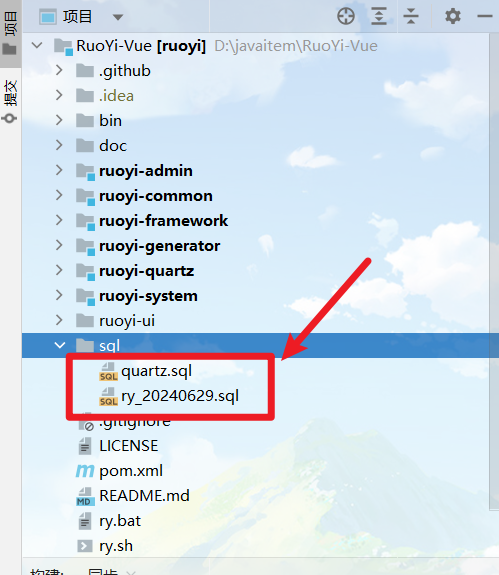Expand the ruoyi-ui folder arrow
This screenshot has width=499, height=575.
pos(59,320)
